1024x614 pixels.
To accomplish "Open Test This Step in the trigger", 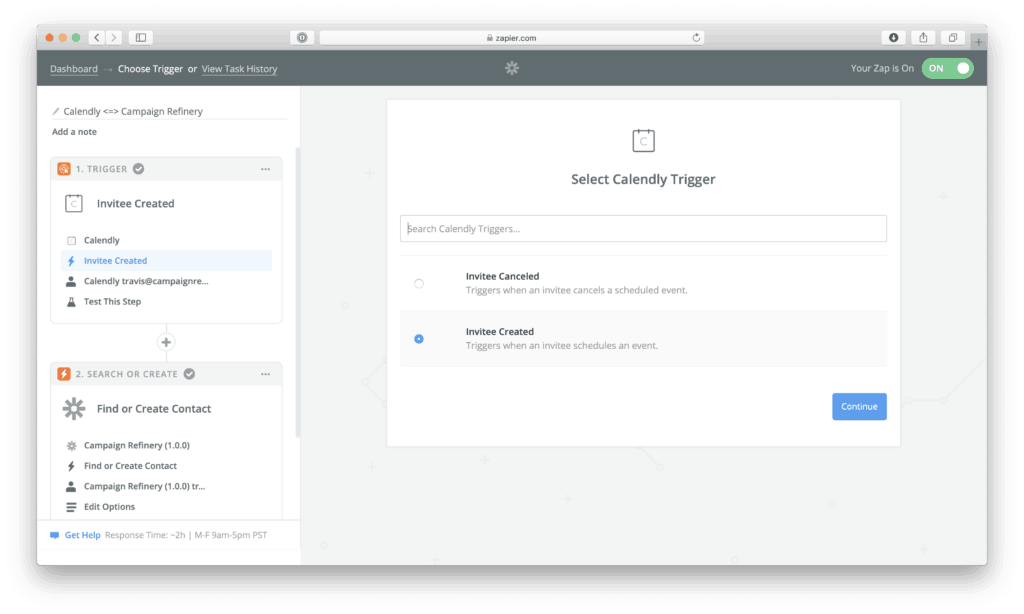I will click(x=167, y=301).
